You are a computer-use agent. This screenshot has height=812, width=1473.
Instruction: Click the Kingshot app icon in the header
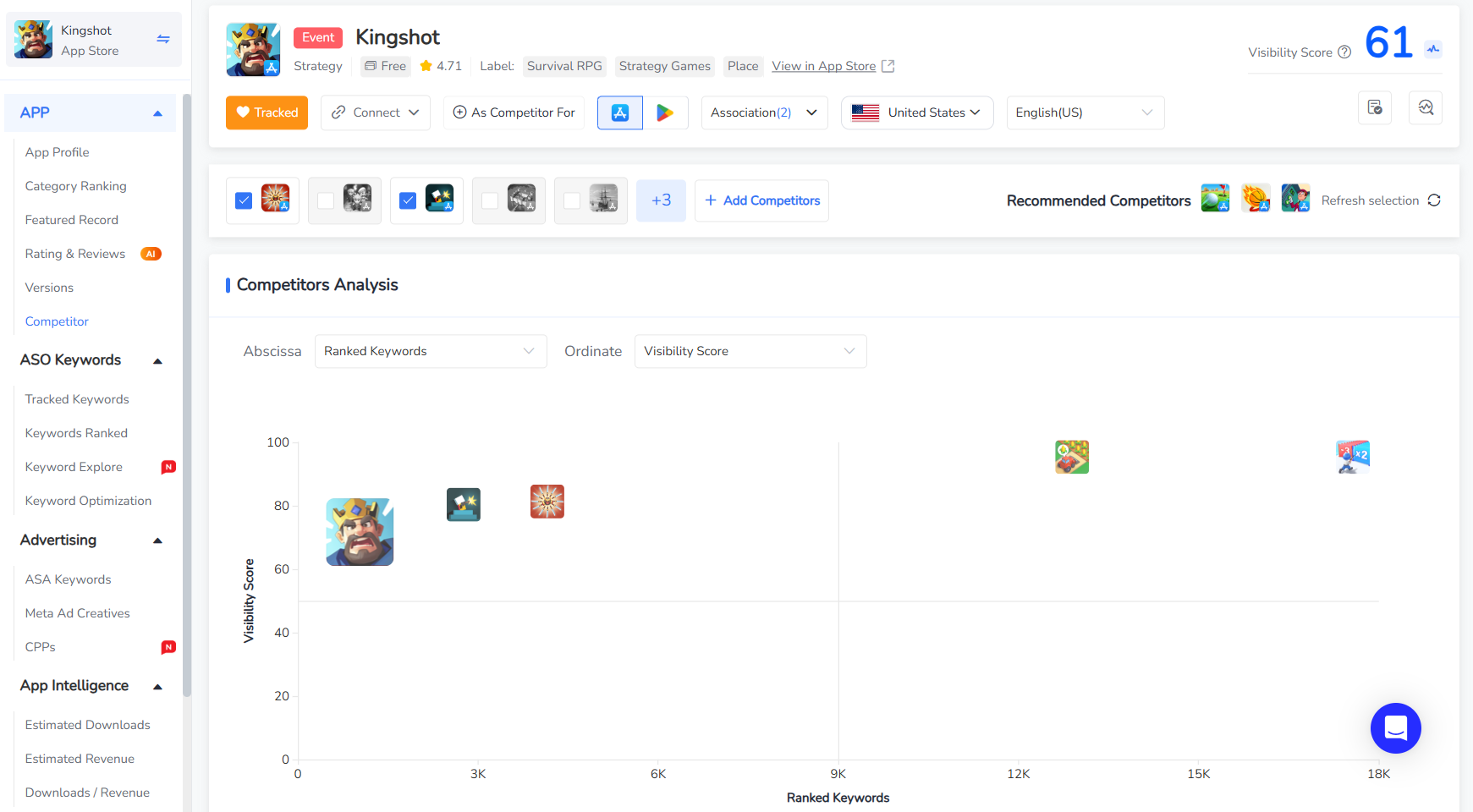coord(253,50)
